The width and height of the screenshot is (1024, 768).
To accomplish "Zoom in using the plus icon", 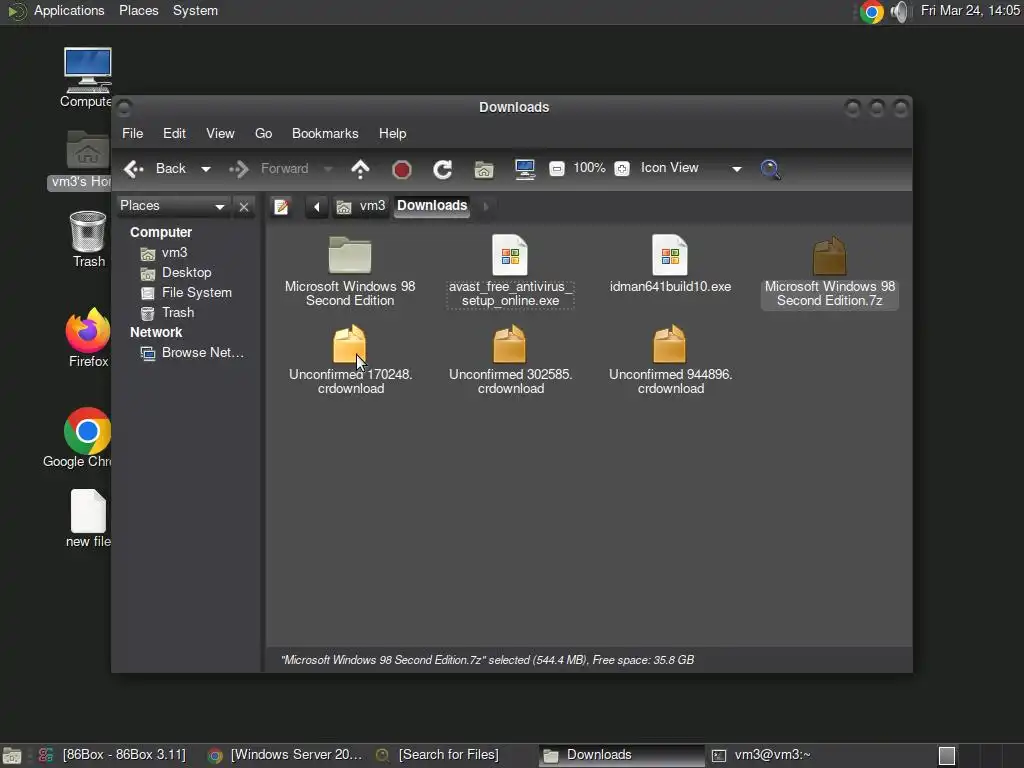I will tap(622, 169).
